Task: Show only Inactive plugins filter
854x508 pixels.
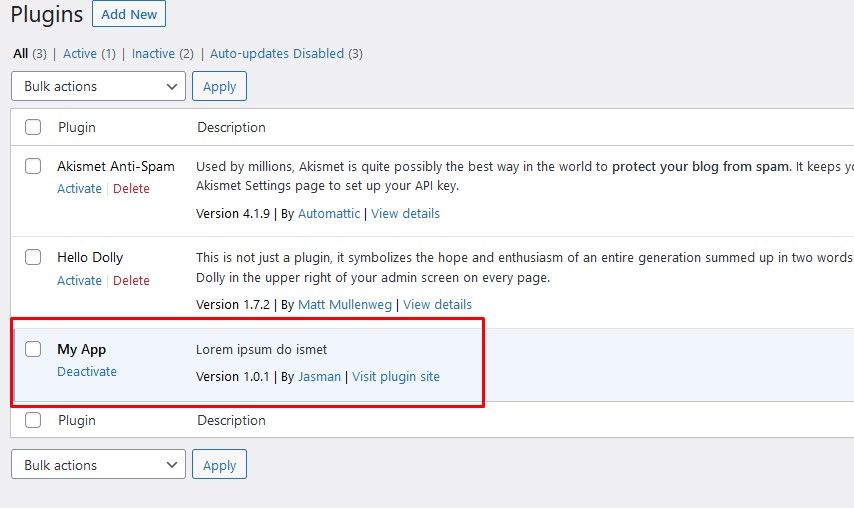Action: [x=153, y=54]
